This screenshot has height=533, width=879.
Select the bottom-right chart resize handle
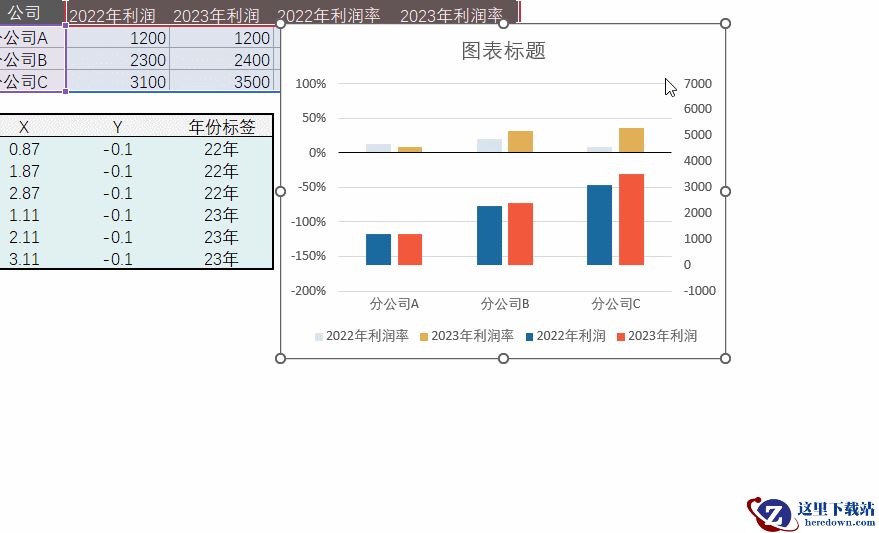[x=725, y=358]
